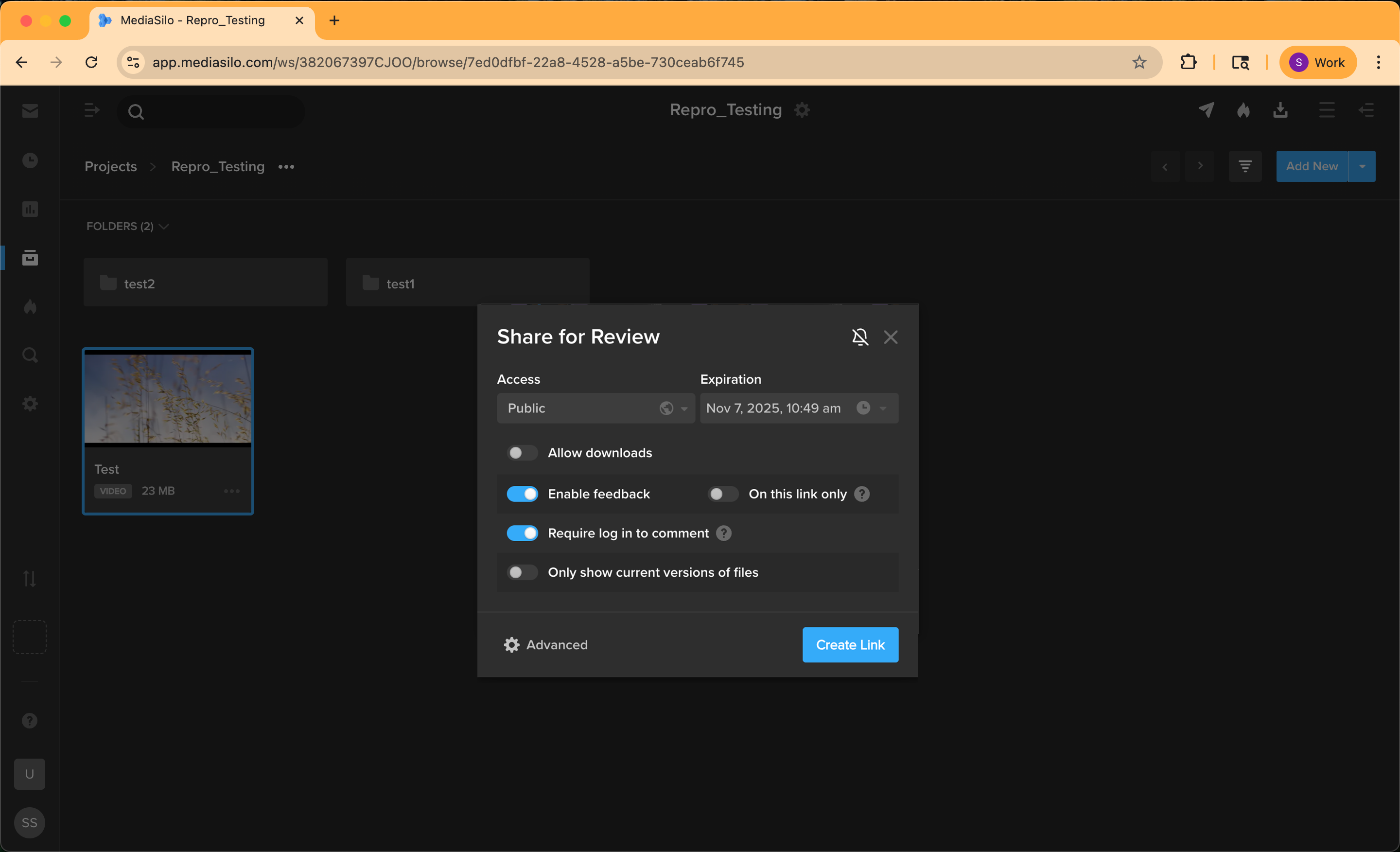Click the Flame activity icon in sidebar
This screenshot has height=852, width=1400.
click(29, 307)
